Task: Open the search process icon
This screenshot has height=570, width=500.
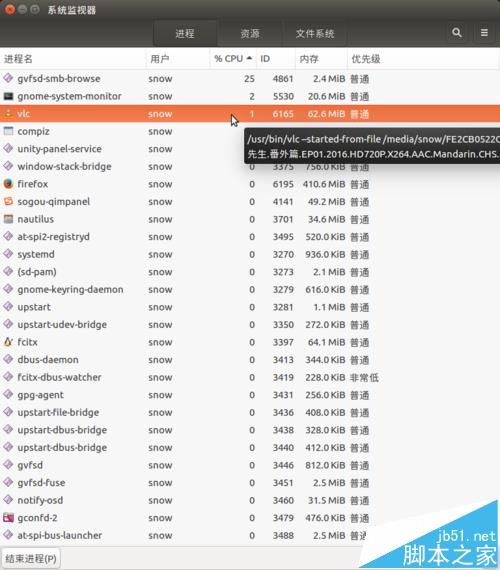Action: [x=457, y=33]
